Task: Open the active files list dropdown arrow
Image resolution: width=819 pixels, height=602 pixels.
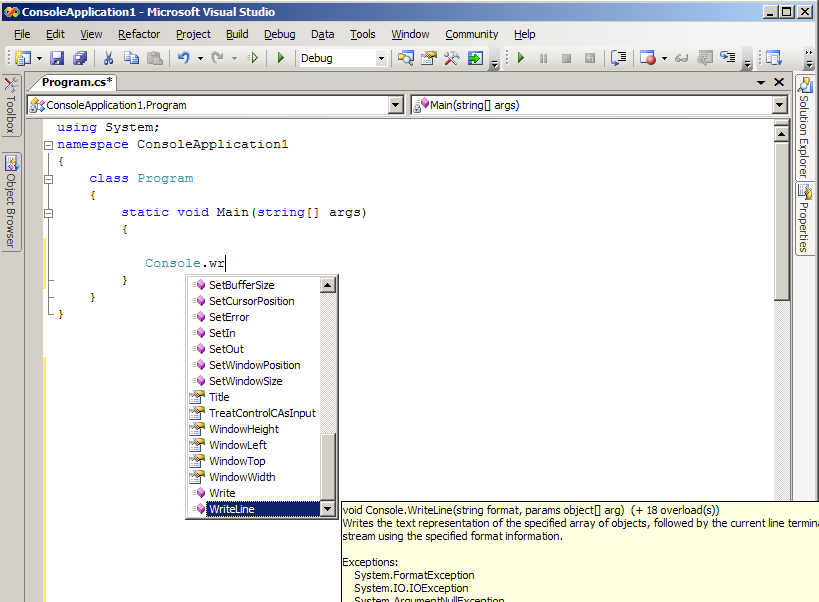Action: click(760, 82)
